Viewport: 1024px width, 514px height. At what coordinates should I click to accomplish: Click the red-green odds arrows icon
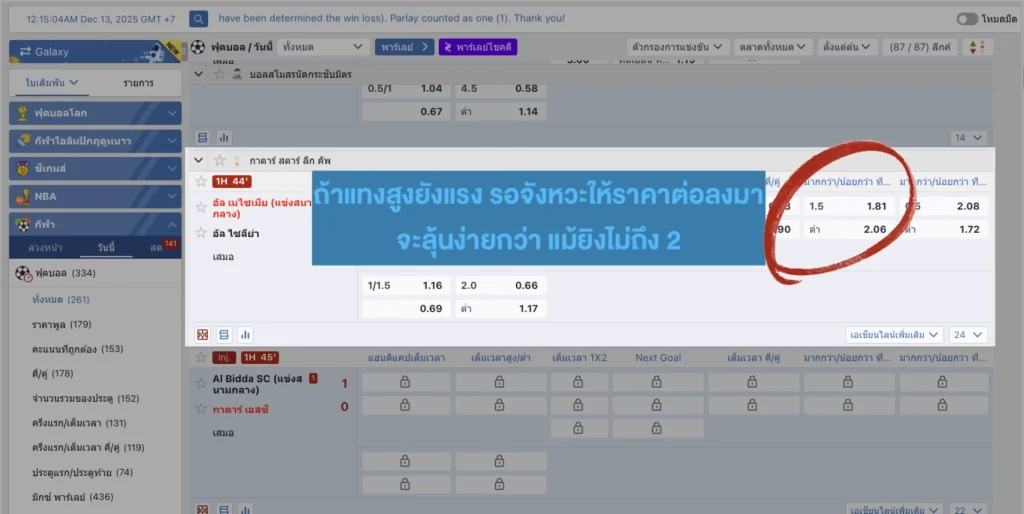(978, 47)
